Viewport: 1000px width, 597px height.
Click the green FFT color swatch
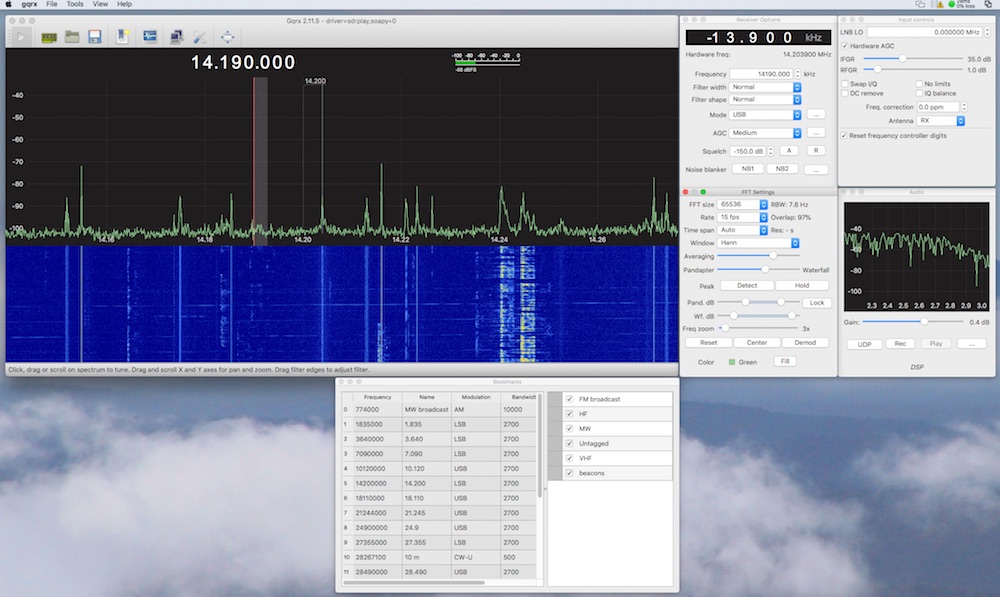click(x=732, y=362)
